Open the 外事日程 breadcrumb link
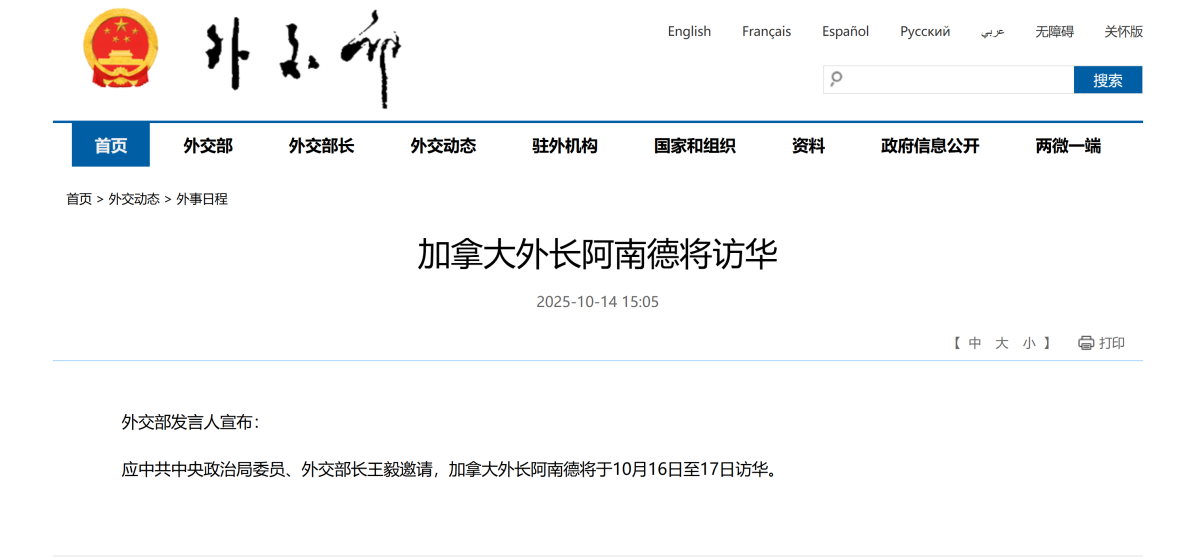 tap(202, 199)
